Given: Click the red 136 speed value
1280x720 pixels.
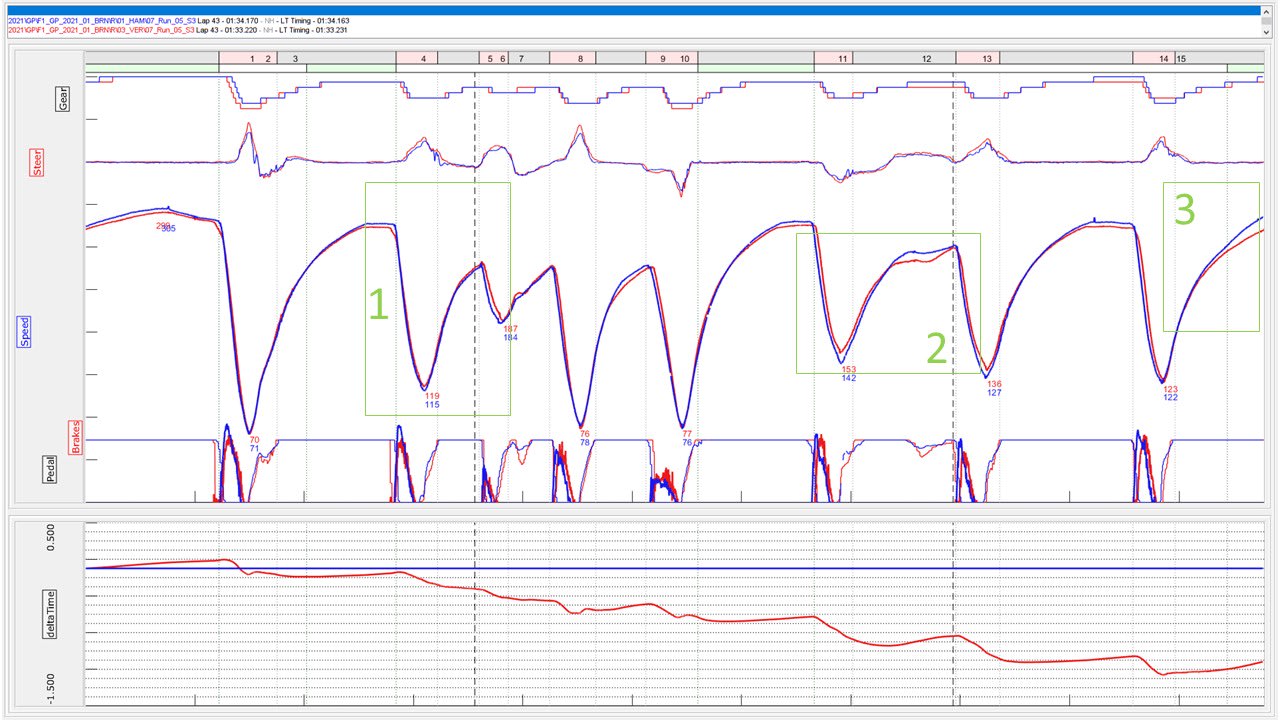Looking at the screenshot, I should [x=994, y=384].
